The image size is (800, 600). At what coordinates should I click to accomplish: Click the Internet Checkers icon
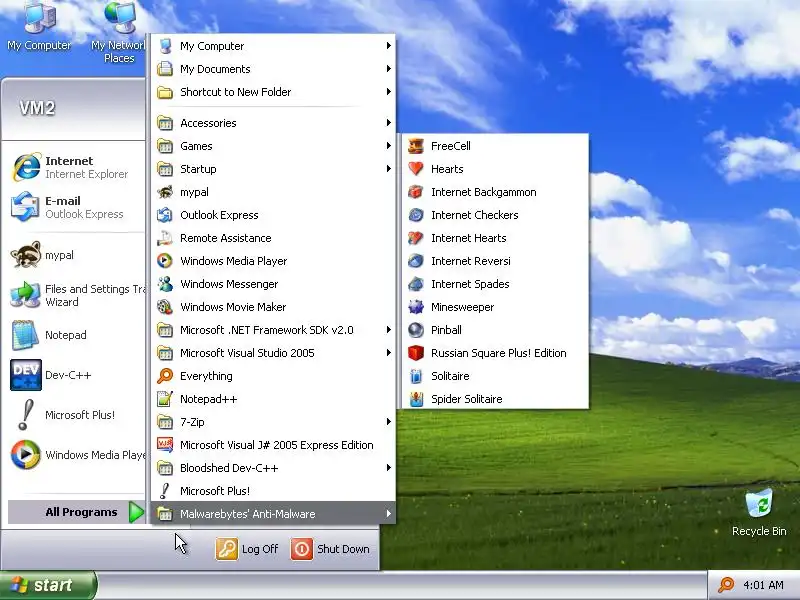point(416,215)
